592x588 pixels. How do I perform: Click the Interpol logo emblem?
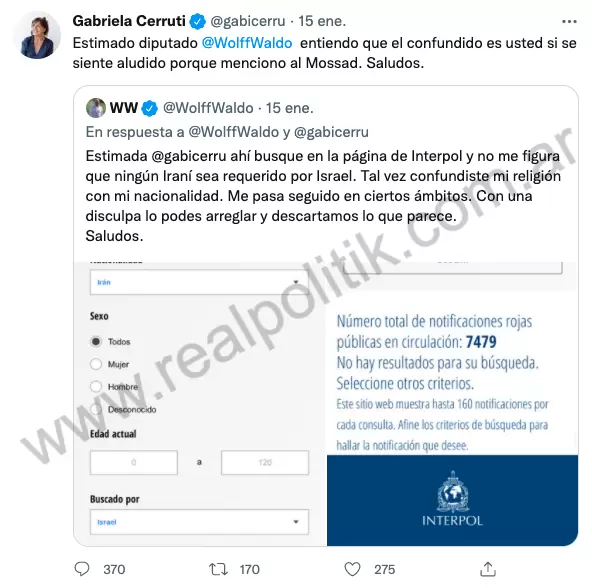(452, 491)
